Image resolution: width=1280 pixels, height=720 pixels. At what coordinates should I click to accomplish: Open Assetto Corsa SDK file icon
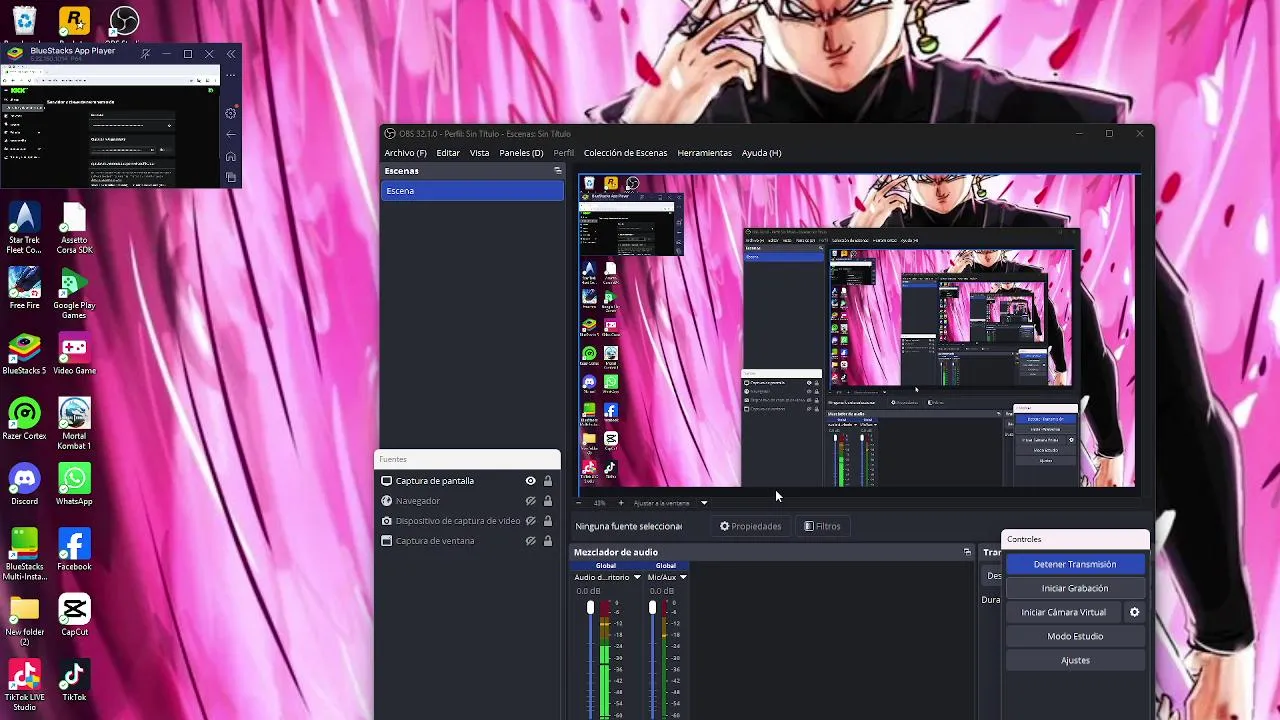coord(74,229)
